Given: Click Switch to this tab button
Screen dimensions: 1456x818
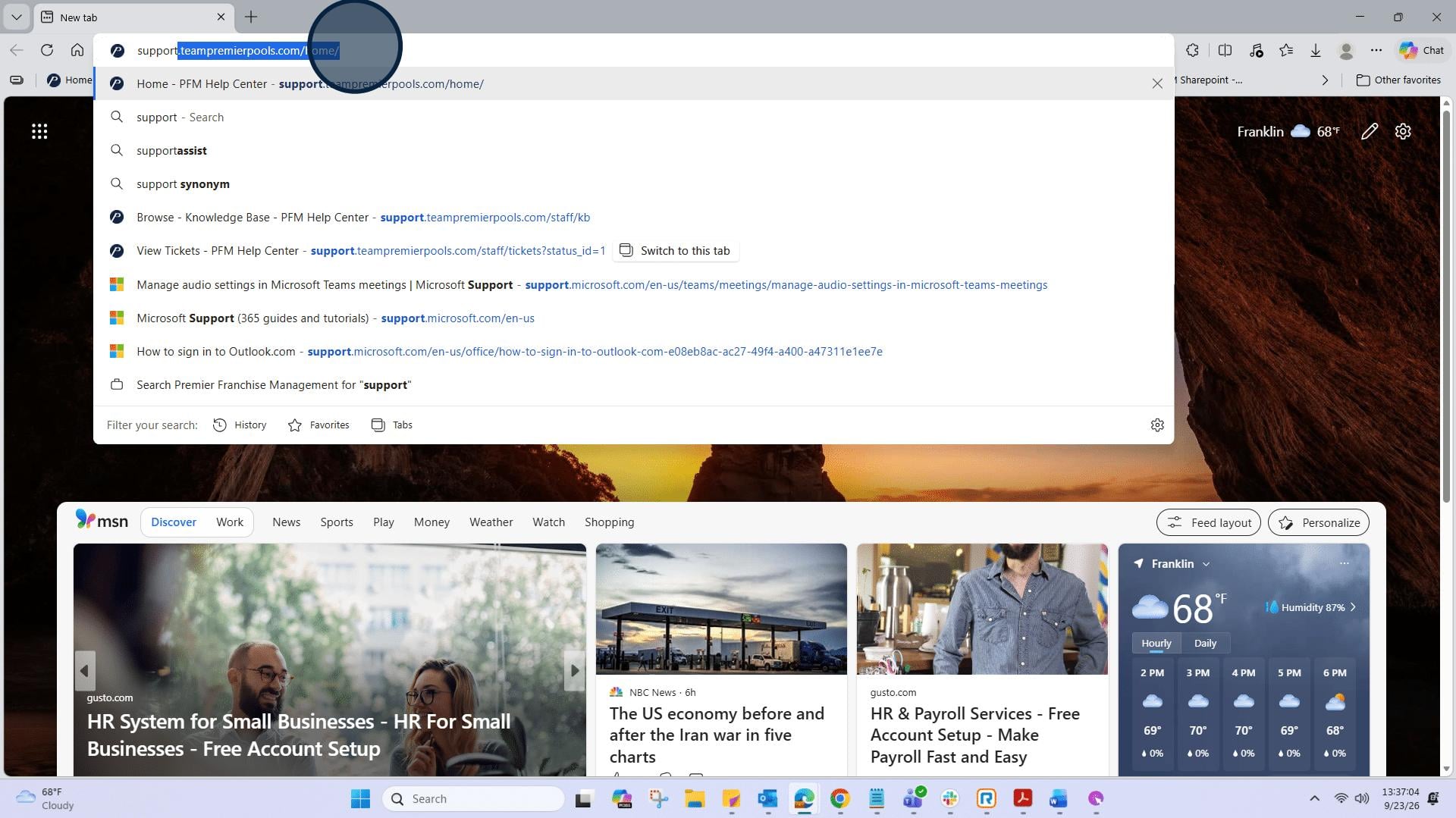Looking at the screenshot, I should [675, 251].
